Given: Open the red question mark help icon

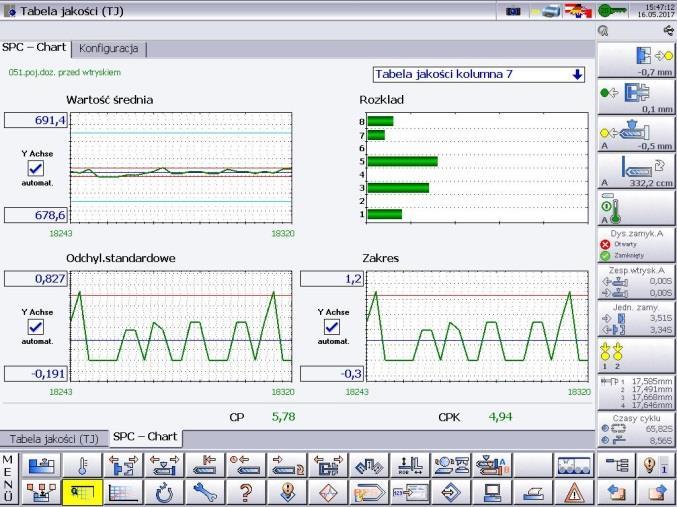Looking at the screenshot, I should tap(247, 492).
